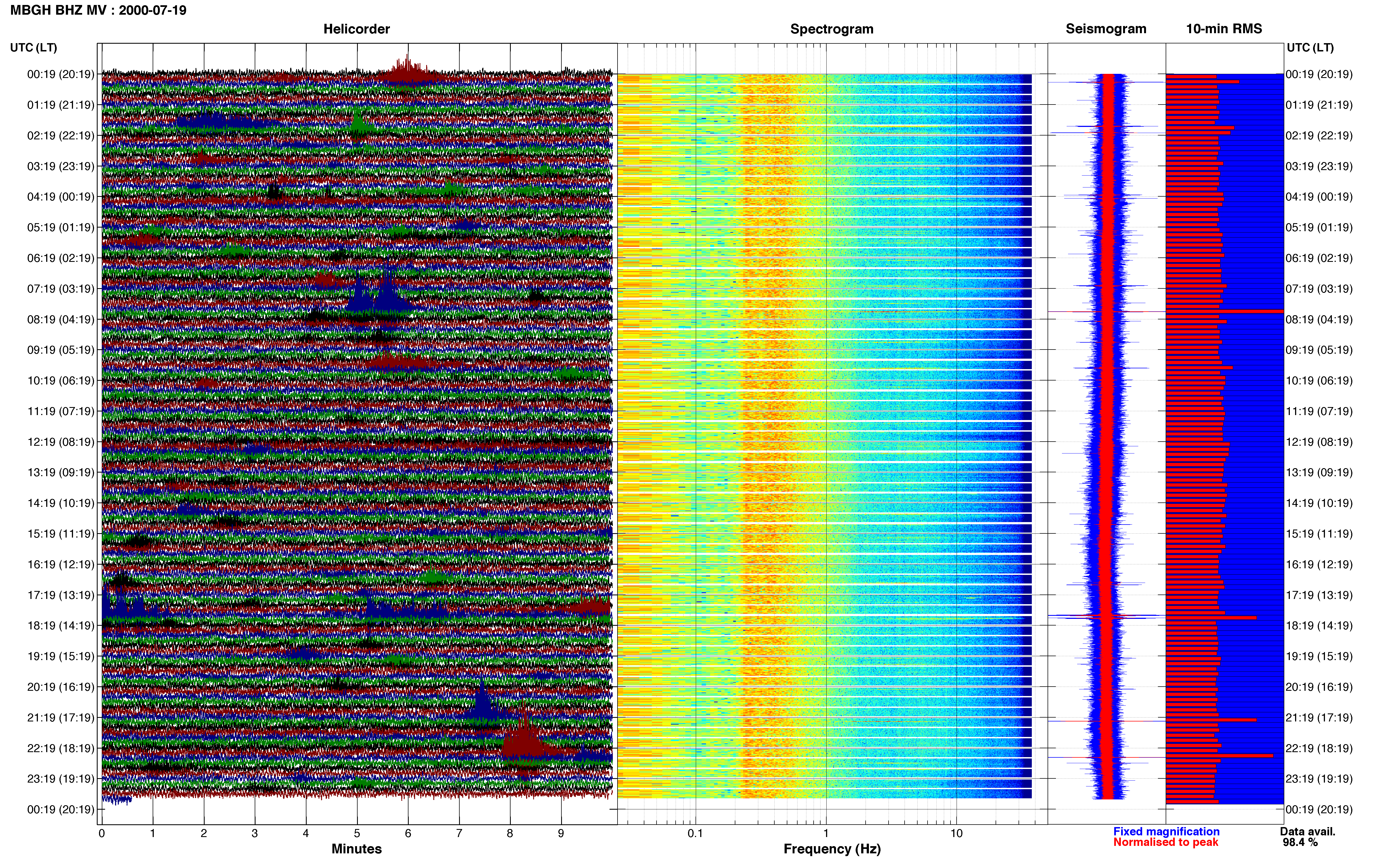
Task: Click the '10' tick on Frequency axis
Action: [956, 833]
